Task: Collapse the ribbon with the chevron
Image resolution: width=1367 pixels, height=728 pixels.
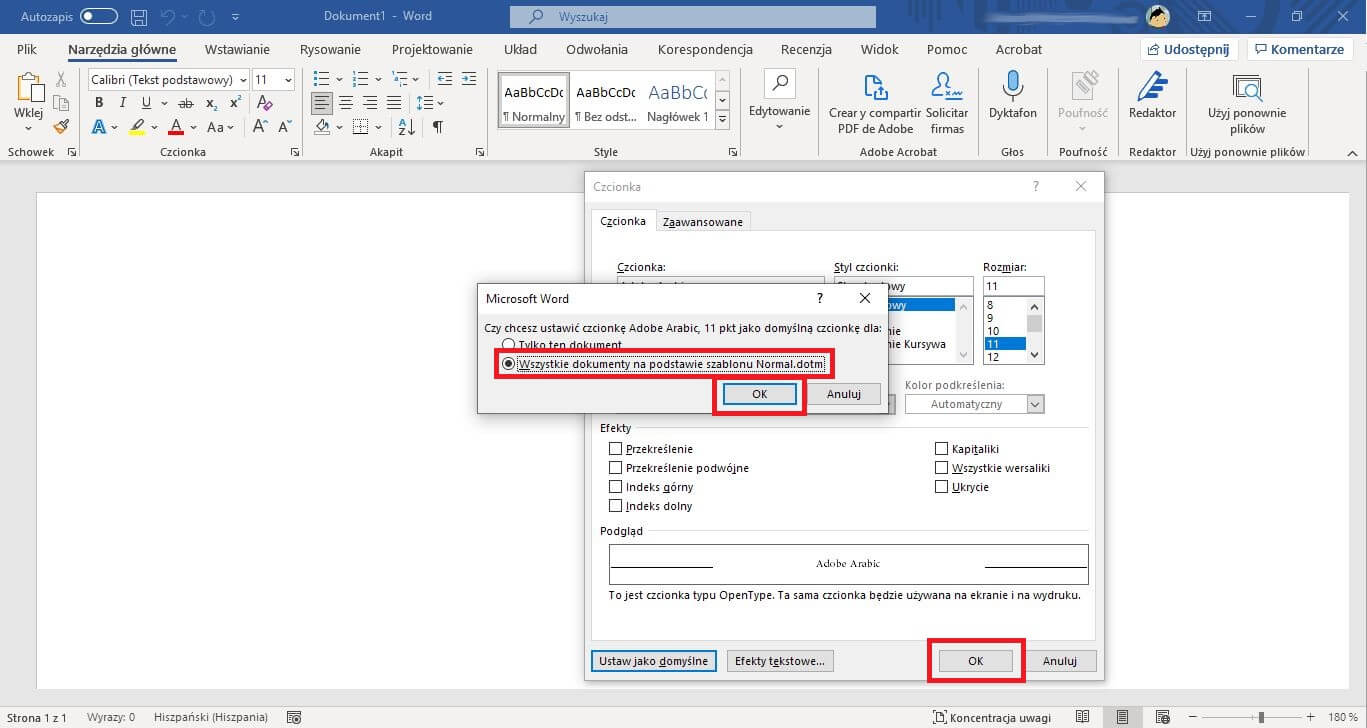Action: 1352,153
